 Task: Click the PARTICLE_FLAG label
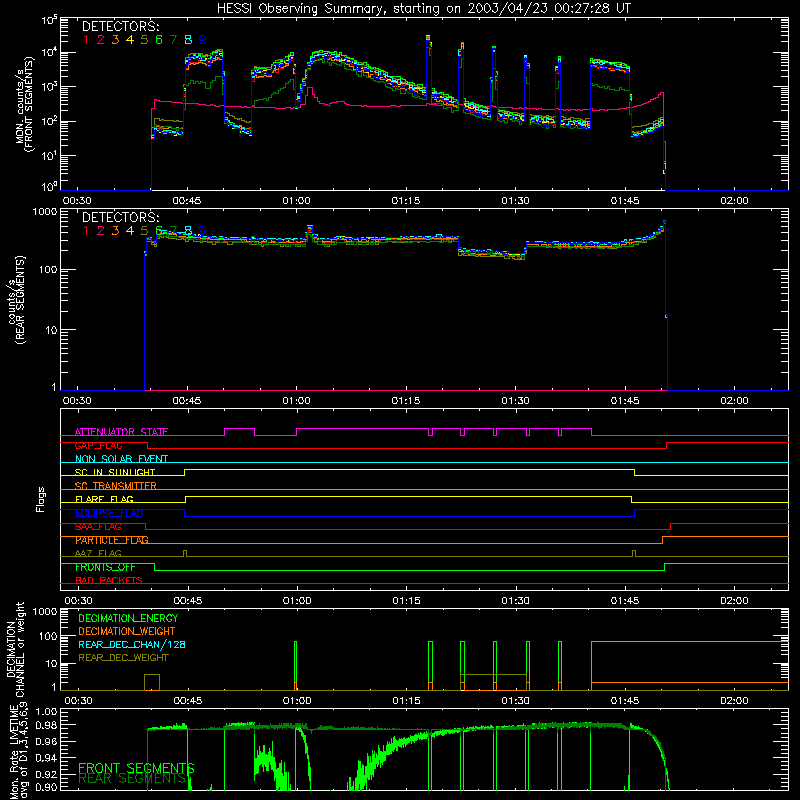[x=112, y=540]
